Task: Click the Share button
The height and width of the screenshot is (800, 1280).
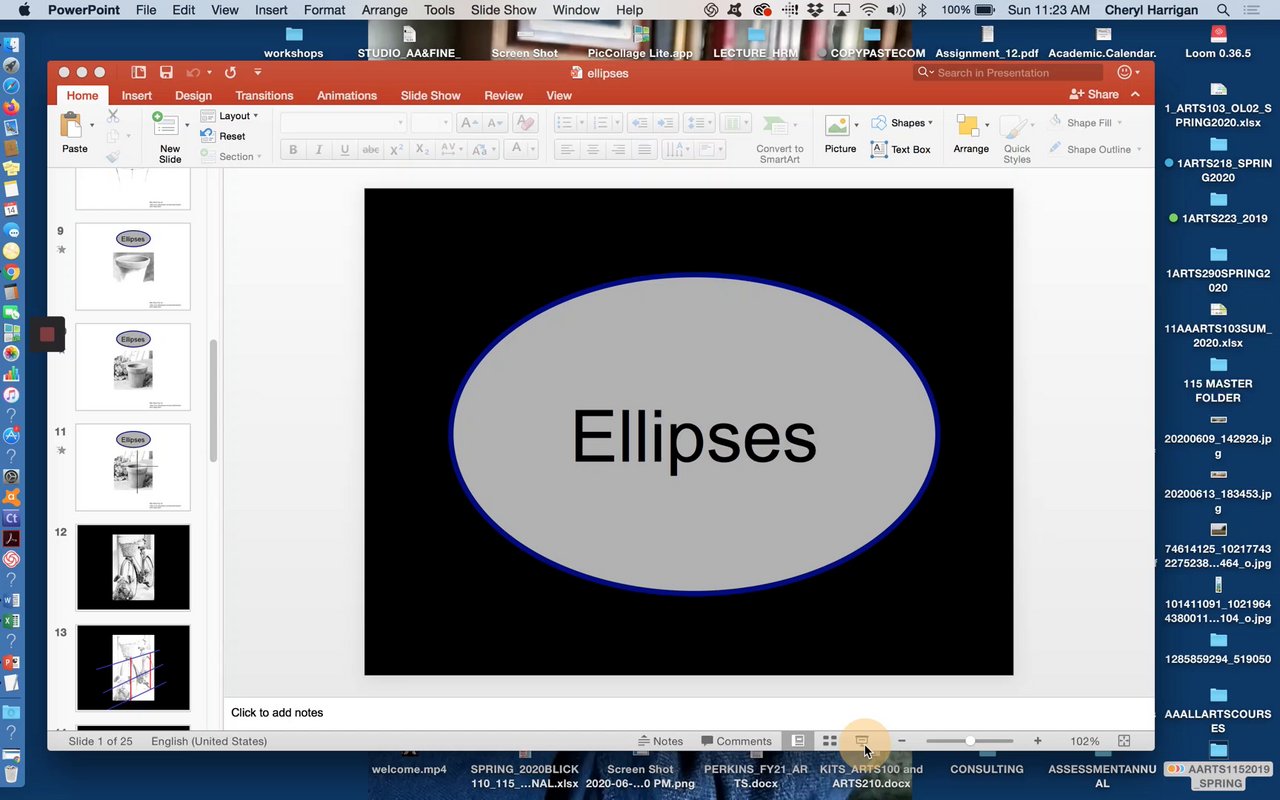Action: coord(1094,94)
